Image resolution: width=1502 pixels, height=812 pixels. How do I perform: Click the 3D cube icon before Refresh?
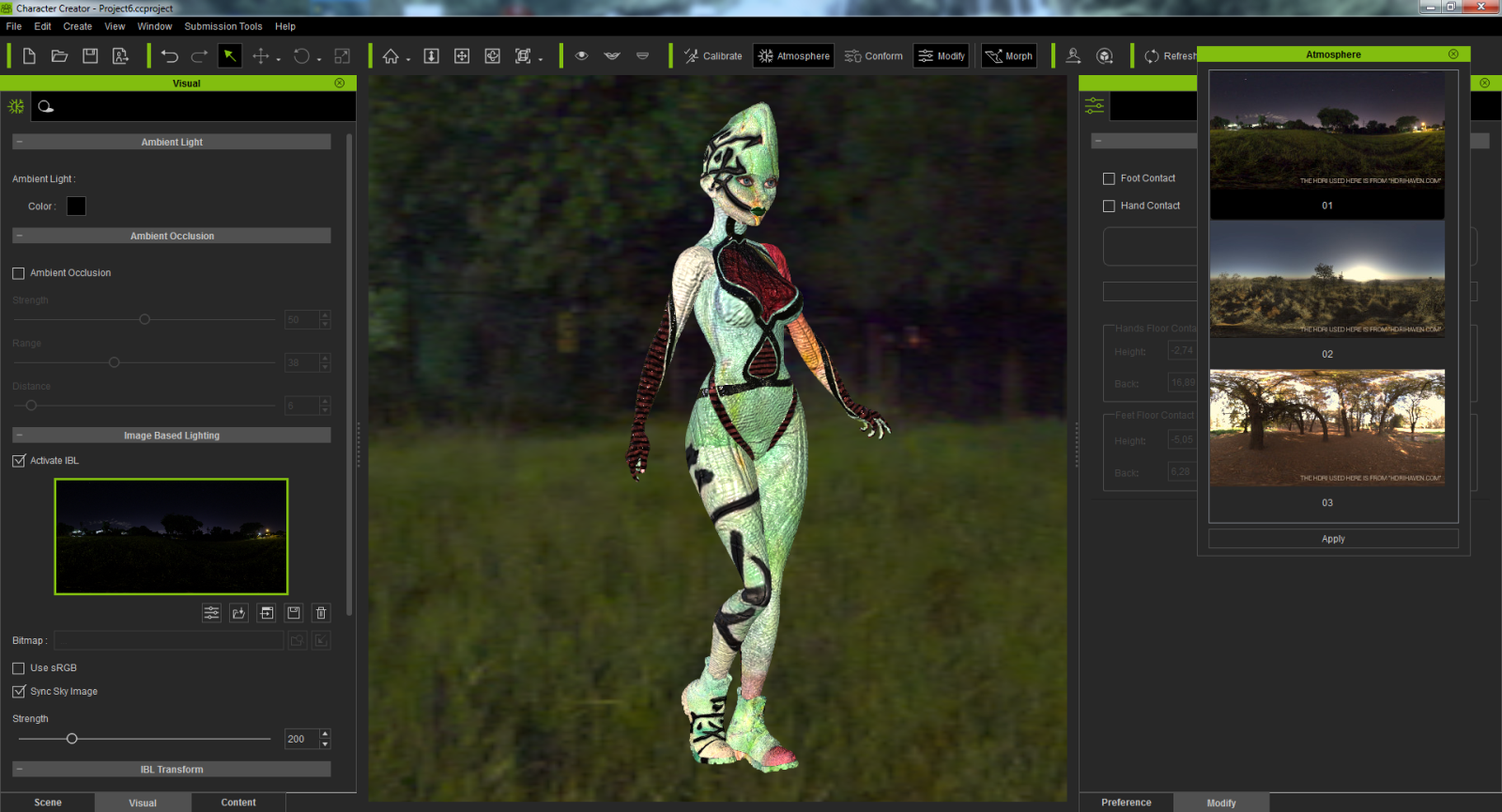(1105, 56)
